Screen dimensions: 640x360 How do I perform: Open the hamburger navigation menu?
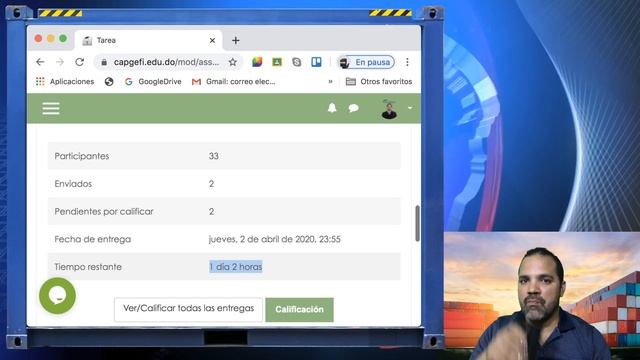(x=51, y=108)
